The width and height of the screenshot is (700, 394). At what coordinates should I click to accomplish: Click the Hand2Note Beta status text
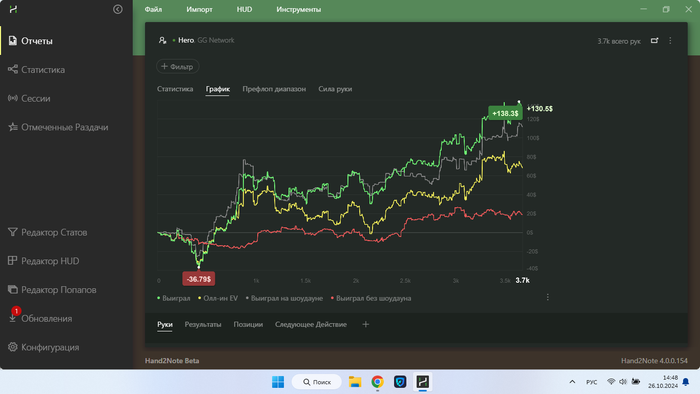(172, 361)
